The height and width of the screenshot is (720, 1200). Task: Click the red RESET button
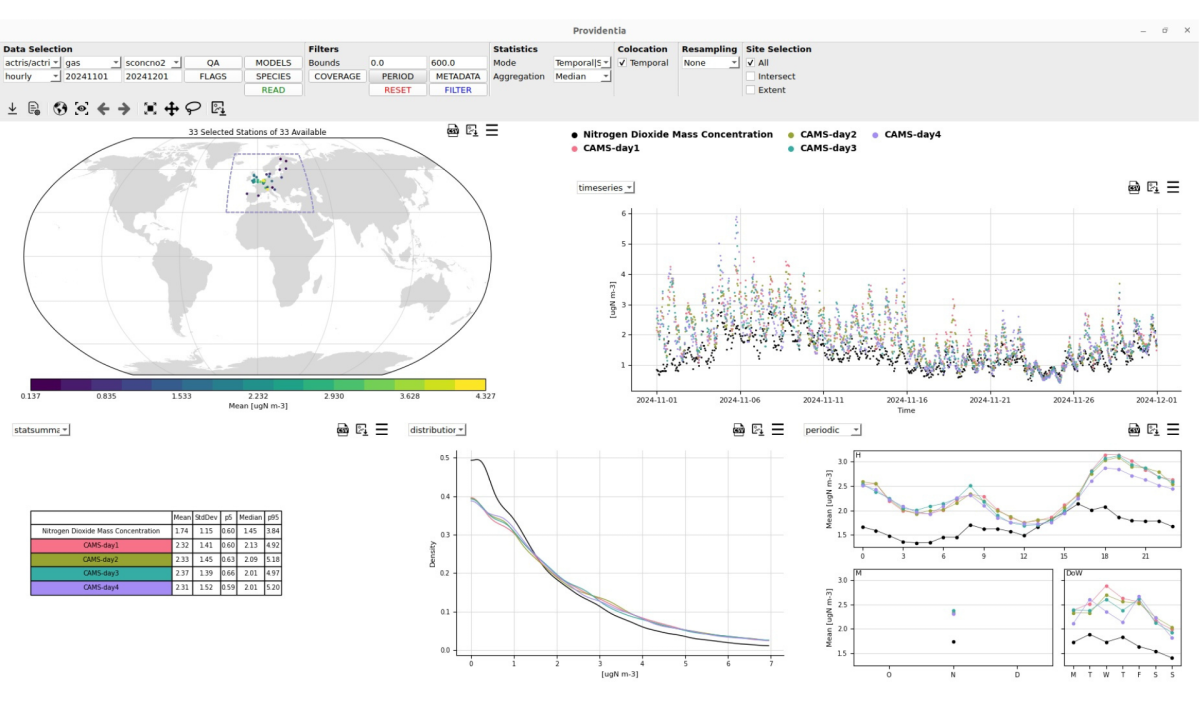point(397,90)
